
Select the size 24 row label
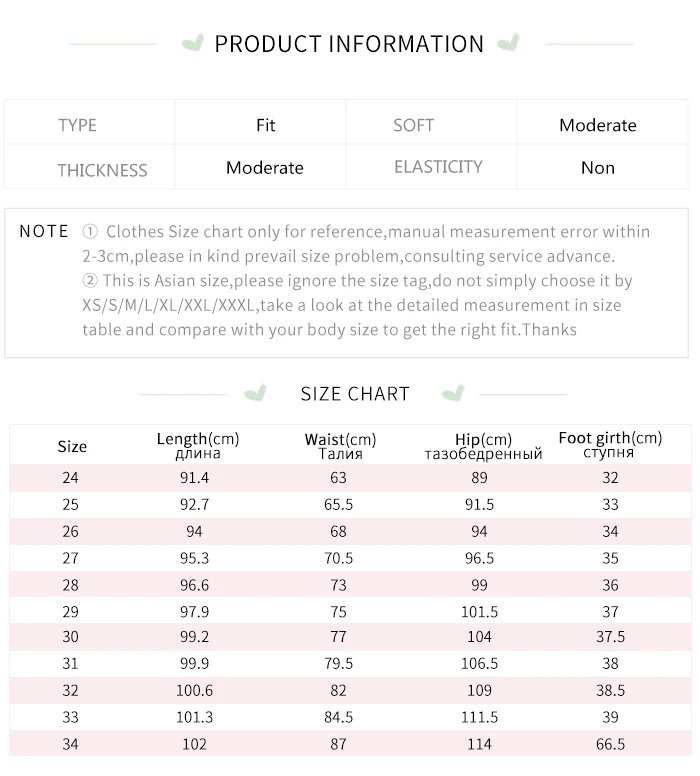(x=70, y=478)
